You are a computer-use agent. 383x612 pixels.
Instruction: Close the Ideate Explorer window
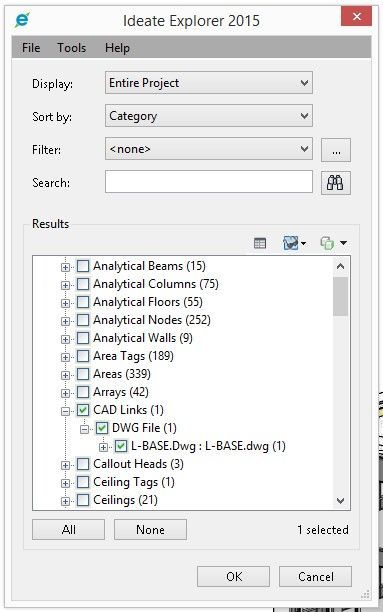[x=356, y=16]
